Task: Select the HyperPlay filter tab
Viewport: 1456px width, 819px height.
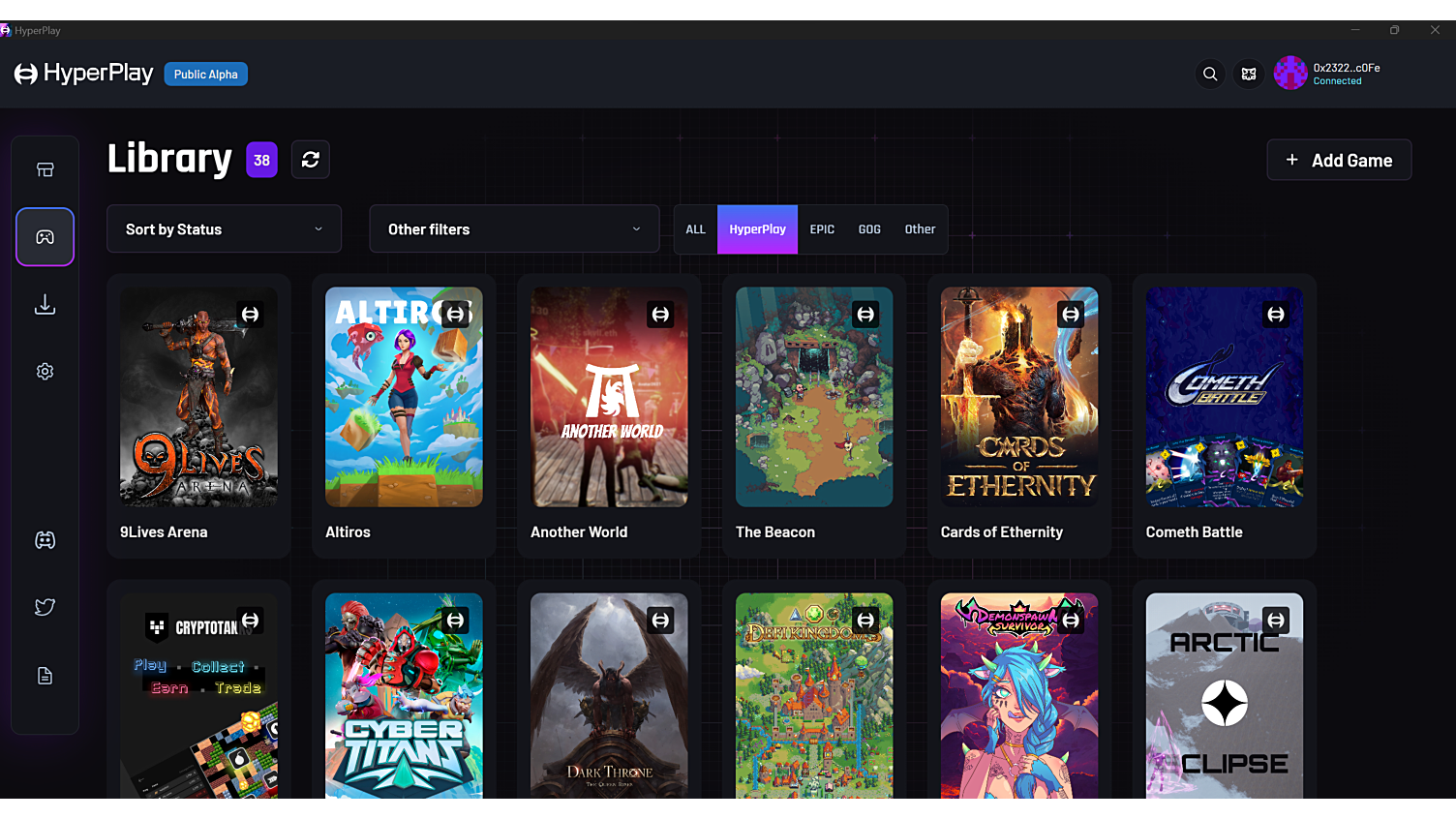Action: point(757,229)
